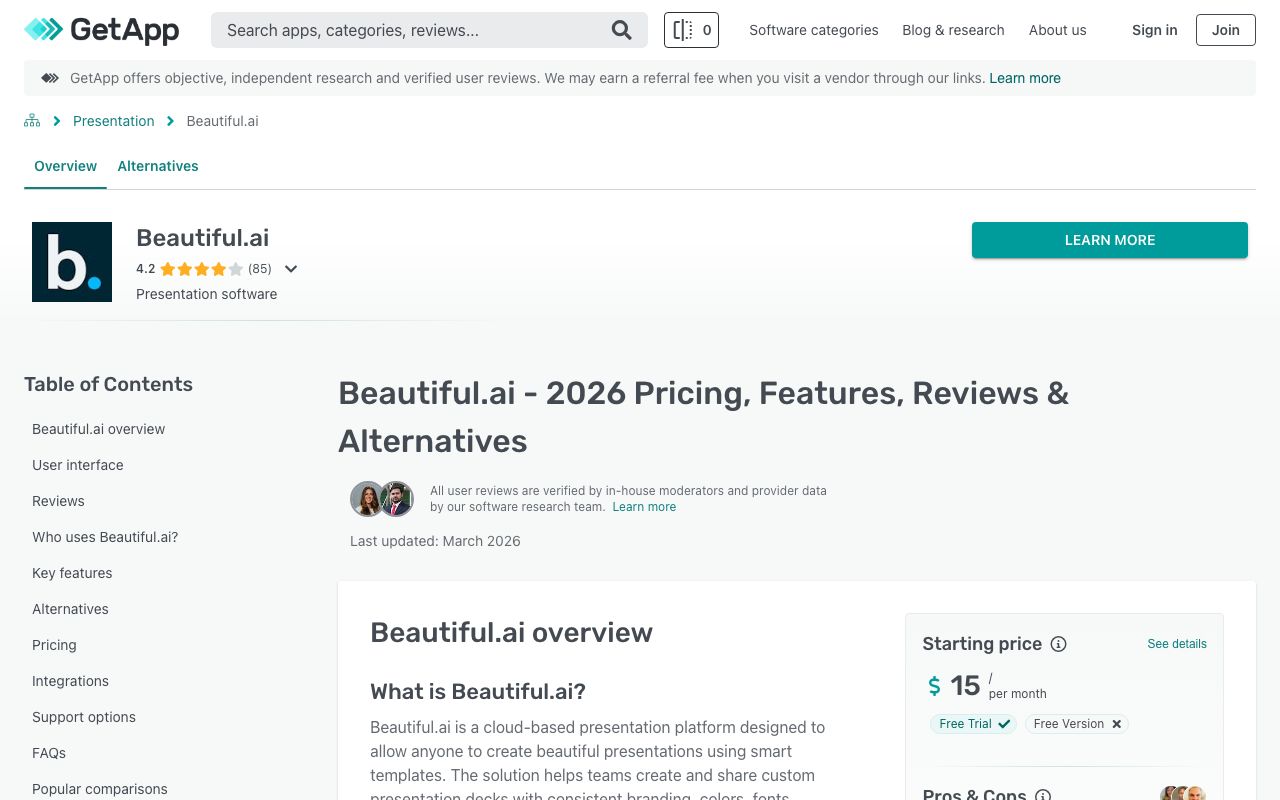Click See details for starting price
Viewport: 1280px width, 800px height.
1177,644
